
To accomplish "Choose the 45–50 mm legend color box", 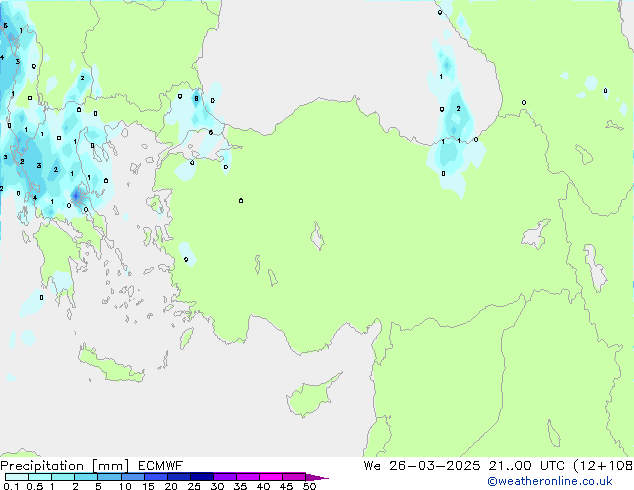I will [294, 477].
